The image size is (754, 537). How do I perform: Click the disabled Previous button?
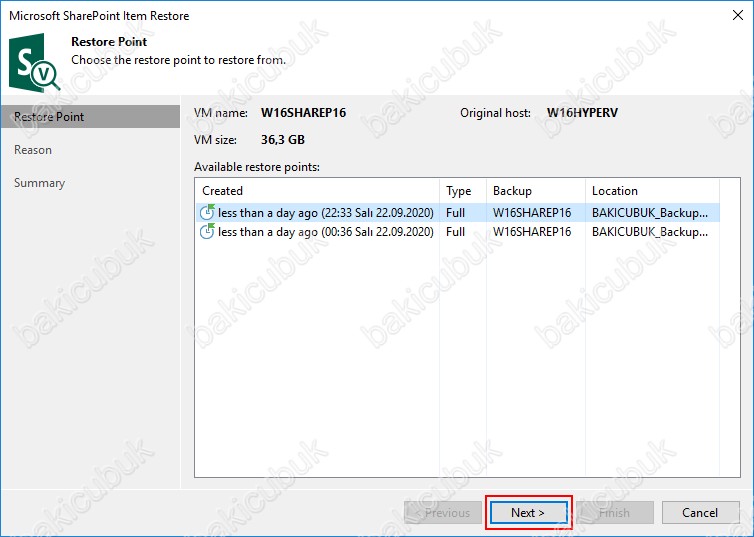click(442, 512)
